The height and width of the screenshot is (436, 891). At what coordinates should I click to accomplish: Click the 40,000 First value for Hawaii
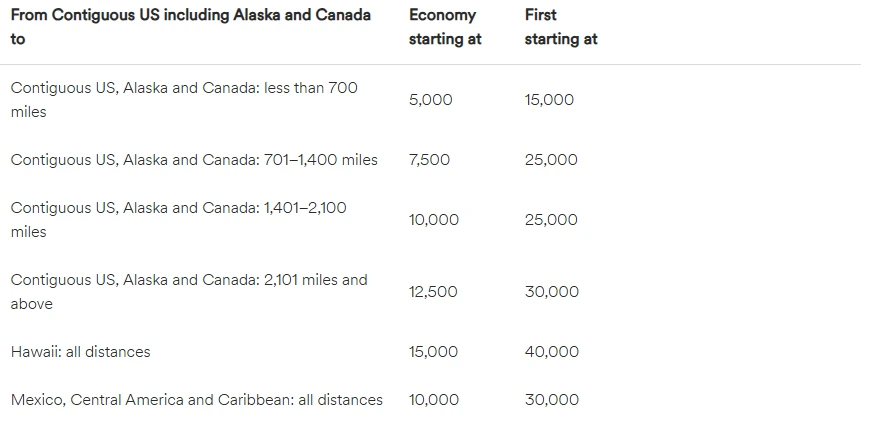click(552, 352)
